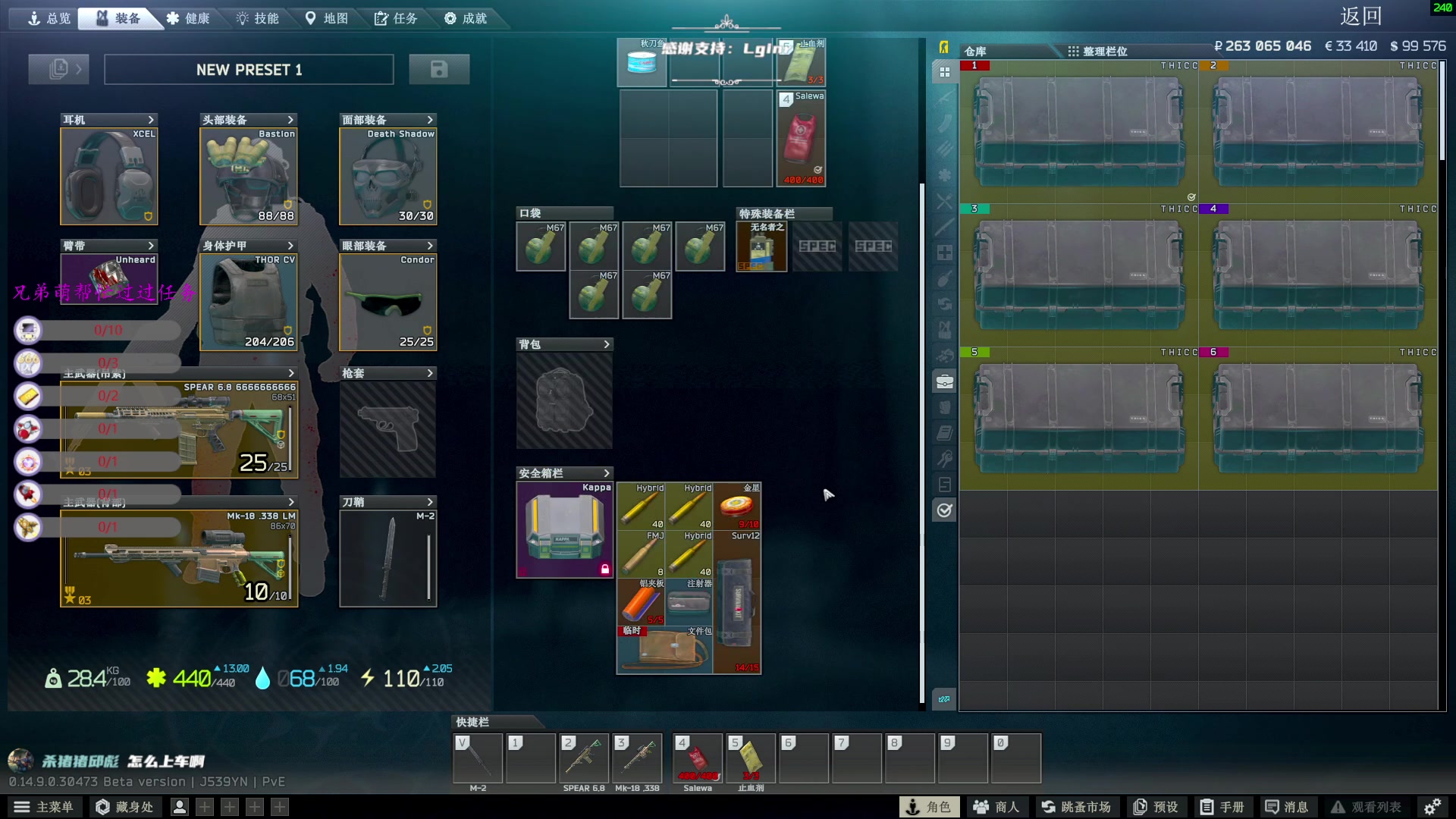Screen dimensions: 1456x819
Task: Click the profile person icon in bottom bar
Action: point(180,807)
